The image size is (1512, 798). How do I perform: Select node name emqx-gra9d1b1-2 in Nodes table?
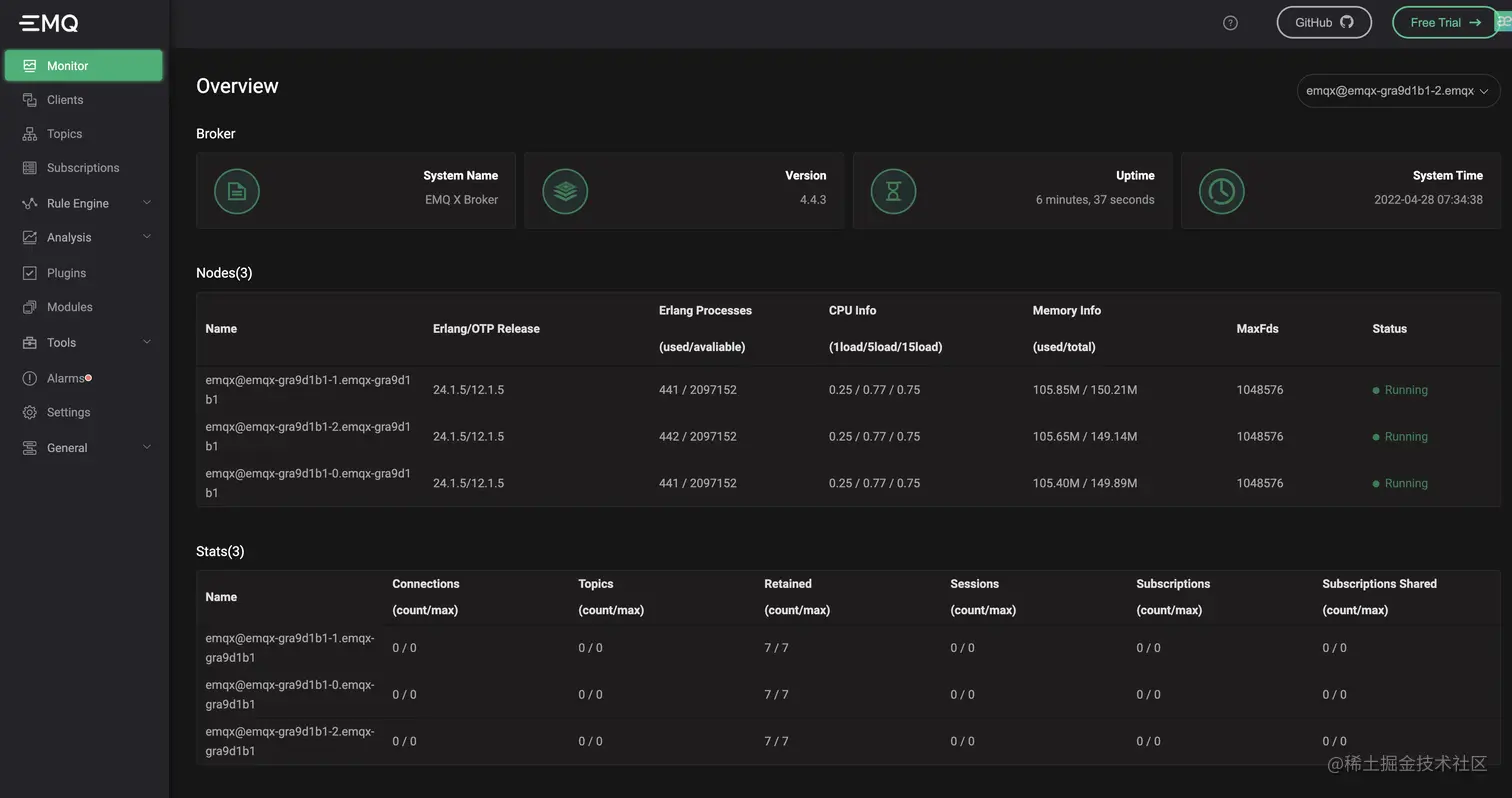coord(308,437)
